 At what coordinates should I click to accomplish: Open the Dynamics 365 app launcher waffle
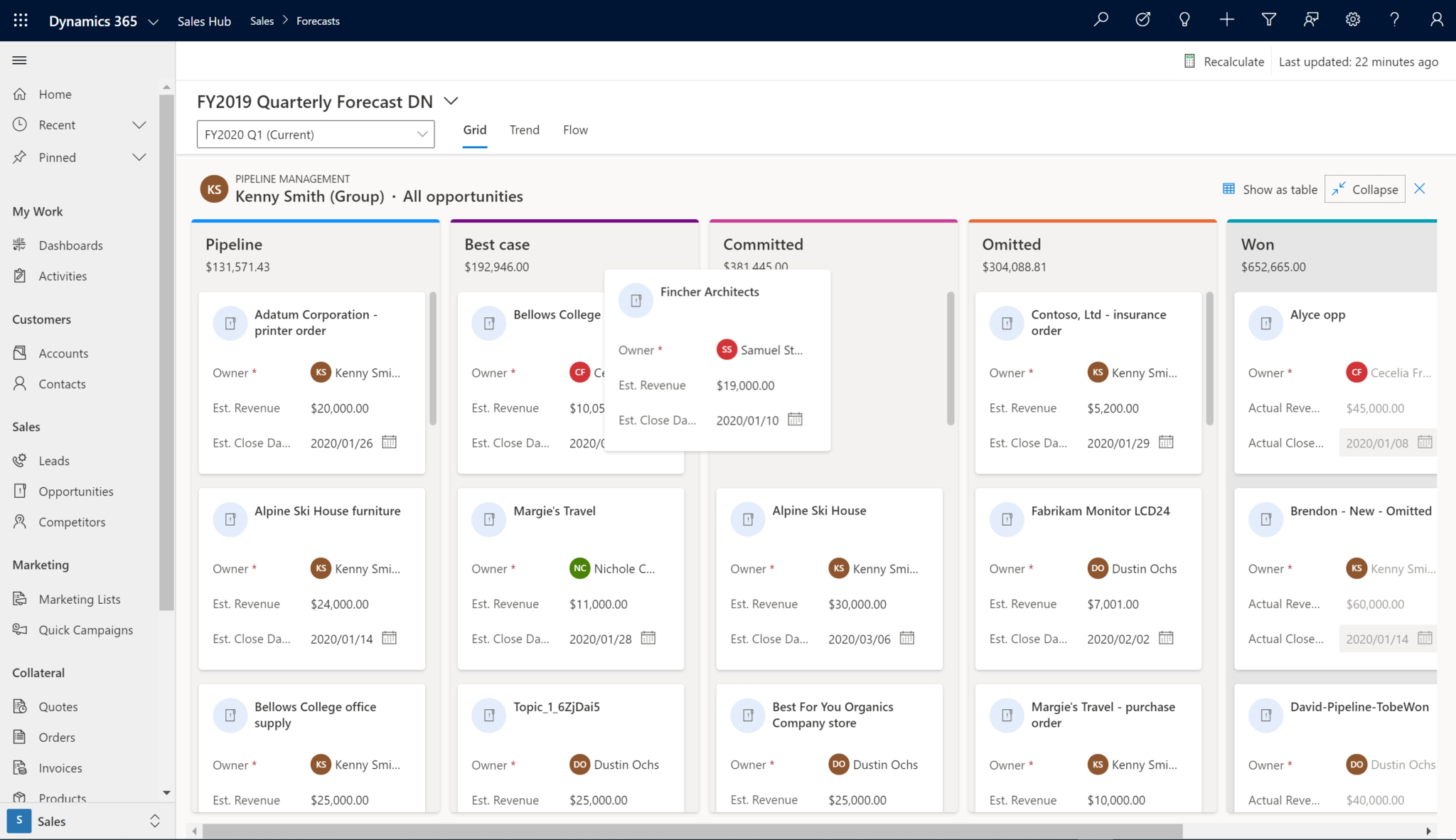[19, 20]
